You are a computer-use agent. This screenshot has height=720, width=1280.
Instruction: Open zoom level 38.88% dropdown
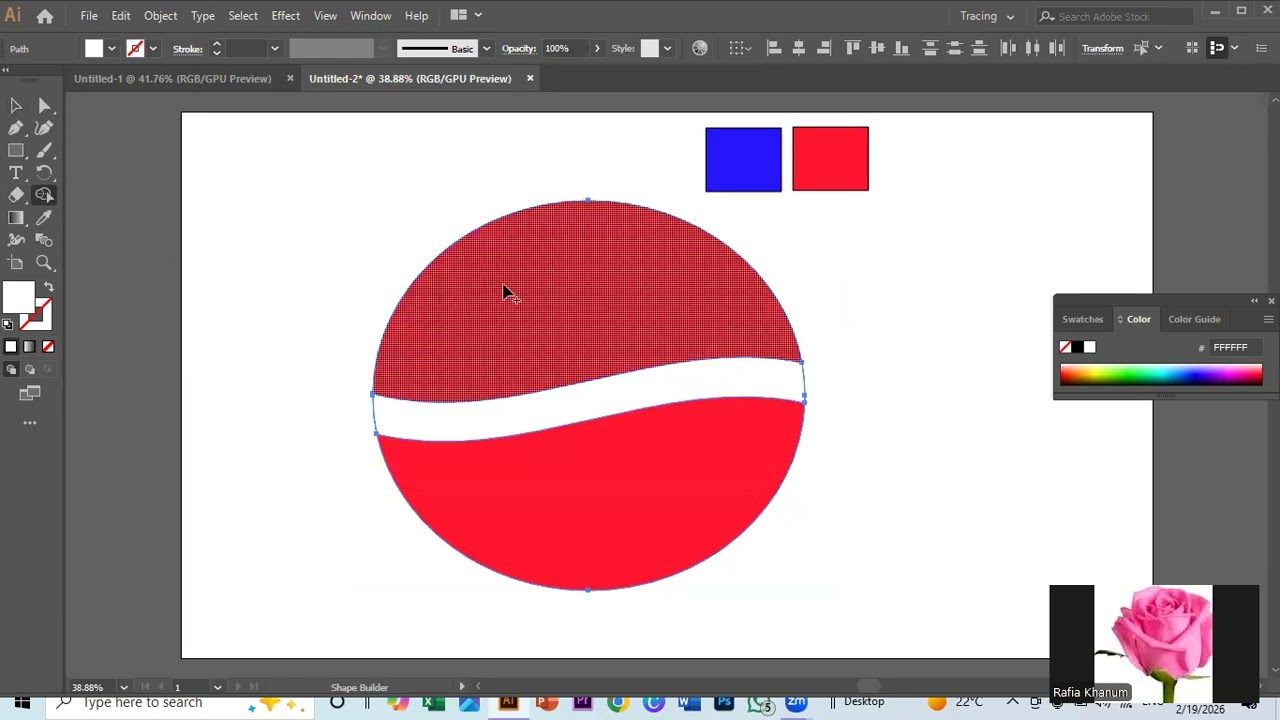[124, 687]
